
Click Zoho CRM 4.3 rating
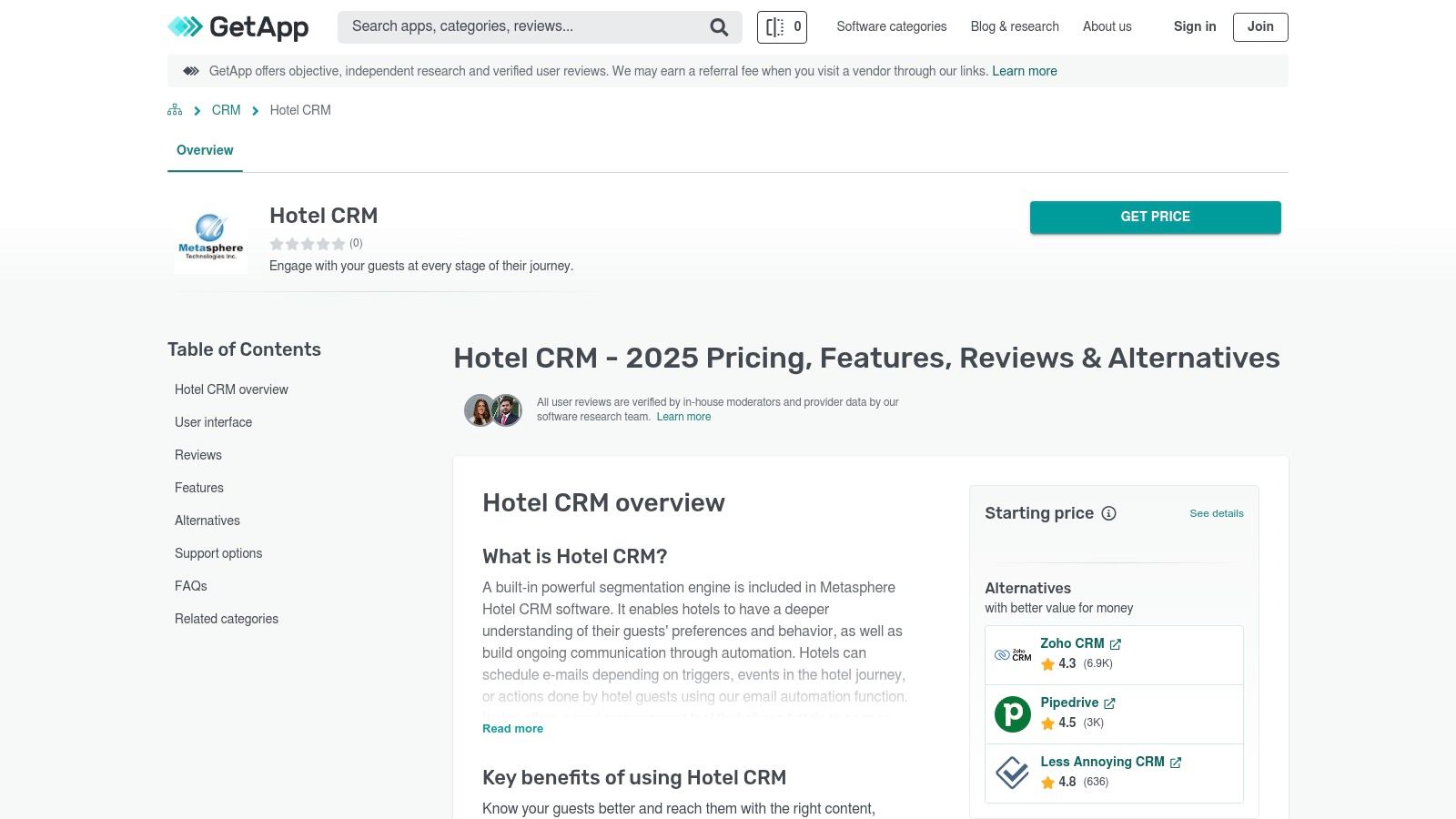coord(1077,663)
